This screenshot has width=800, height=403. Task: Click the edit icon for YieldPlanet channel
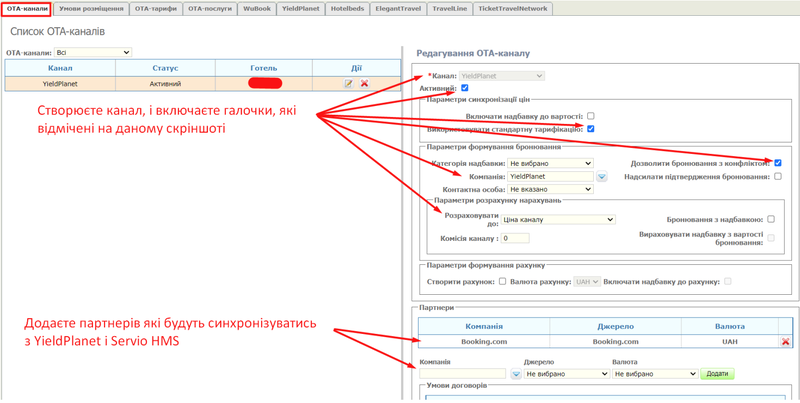click(349, 84)
